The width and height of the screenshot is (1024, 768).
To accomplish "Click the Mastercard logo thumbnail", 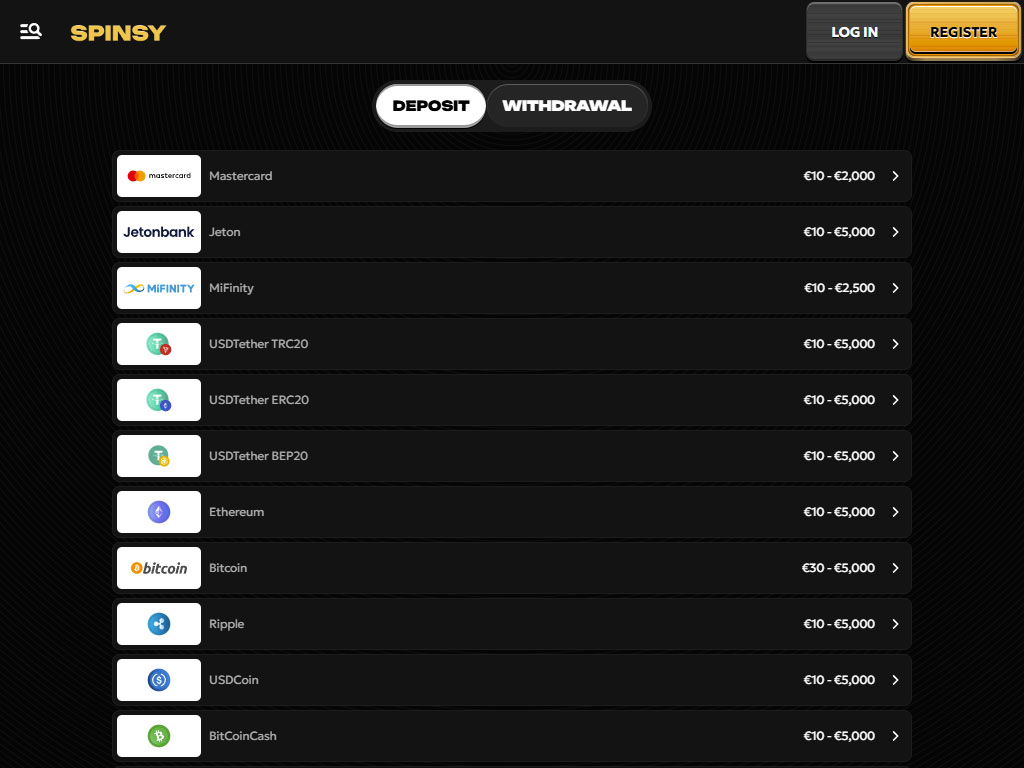I will [159, 176].
